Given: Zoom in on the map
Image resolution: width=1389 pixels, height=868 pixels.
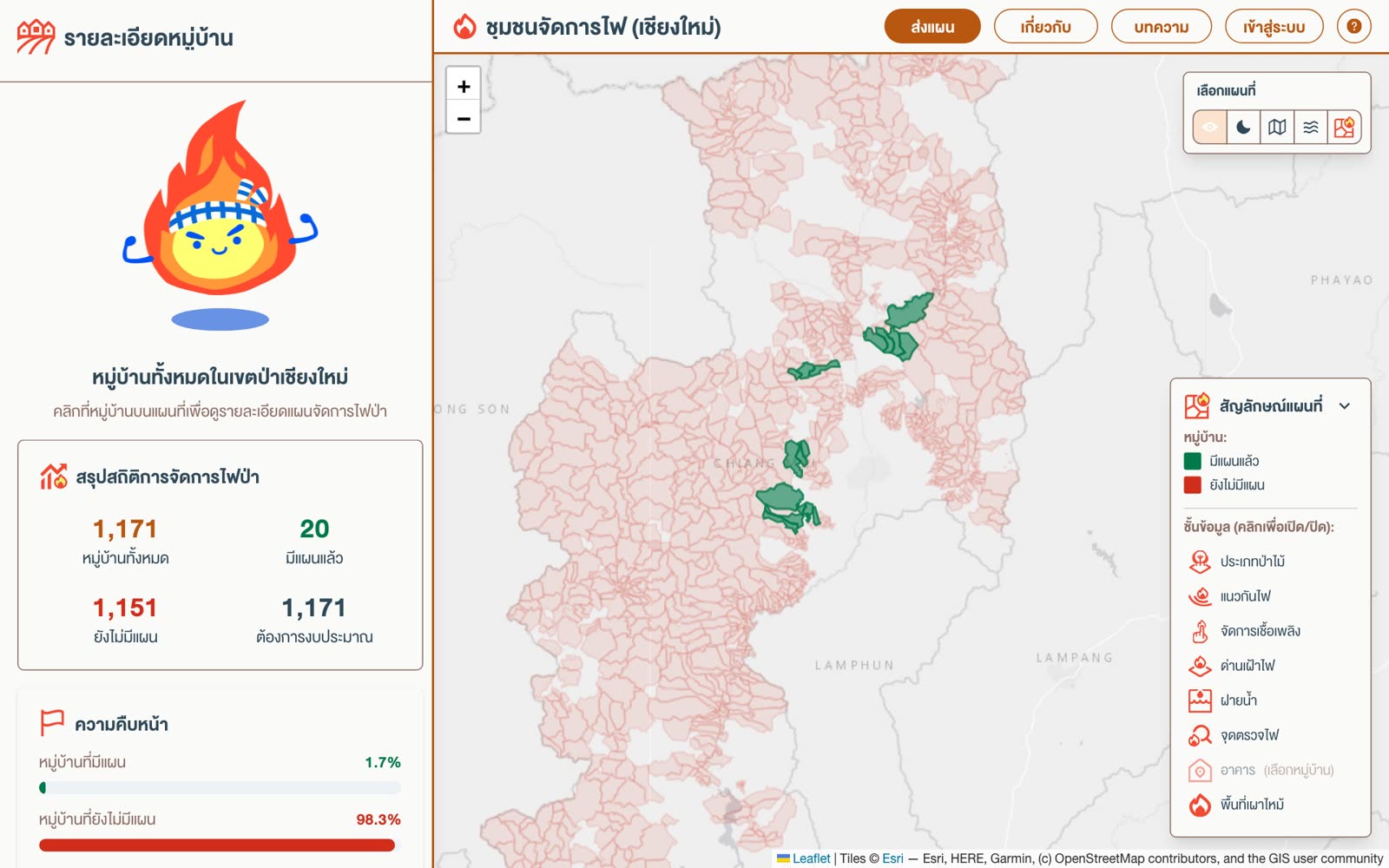Looking at the screenshot, I should (x=464, y=86).
